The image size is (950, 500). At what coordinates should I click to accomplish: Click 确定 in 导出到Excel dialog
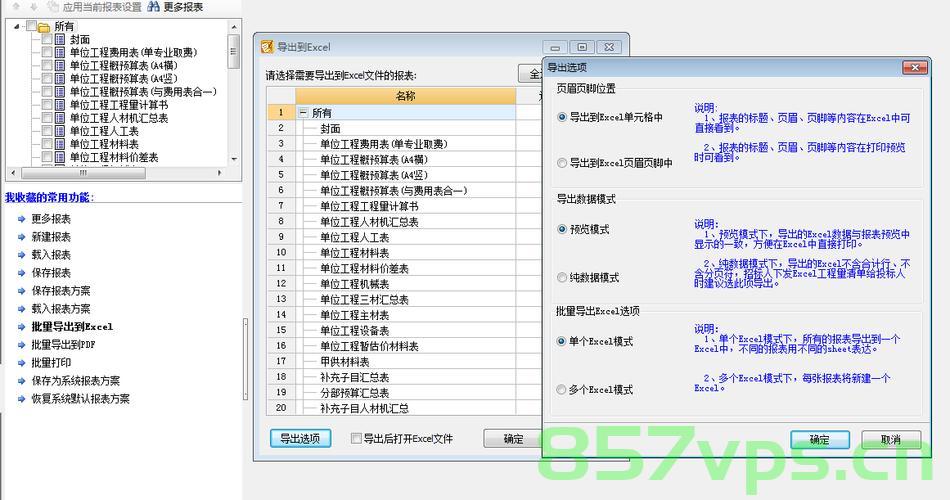[513, 438]
